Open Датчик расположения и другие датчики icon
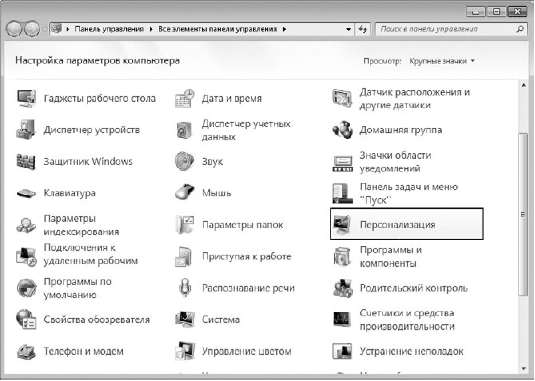535x381 pixels. tap(342, 99)
